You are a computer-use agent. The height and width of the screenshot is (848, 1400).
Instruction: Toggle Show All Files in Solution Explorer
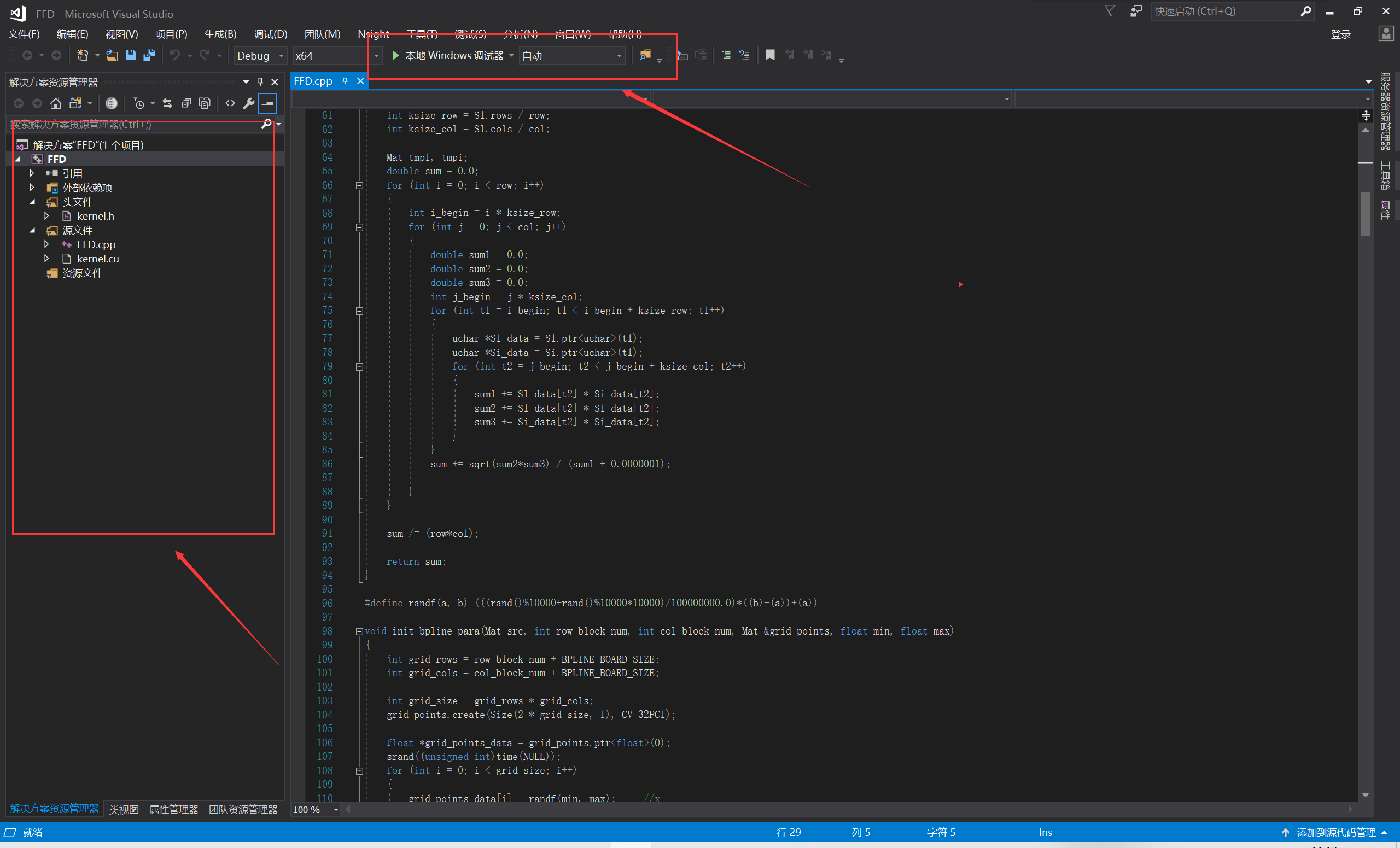point(205,103)
